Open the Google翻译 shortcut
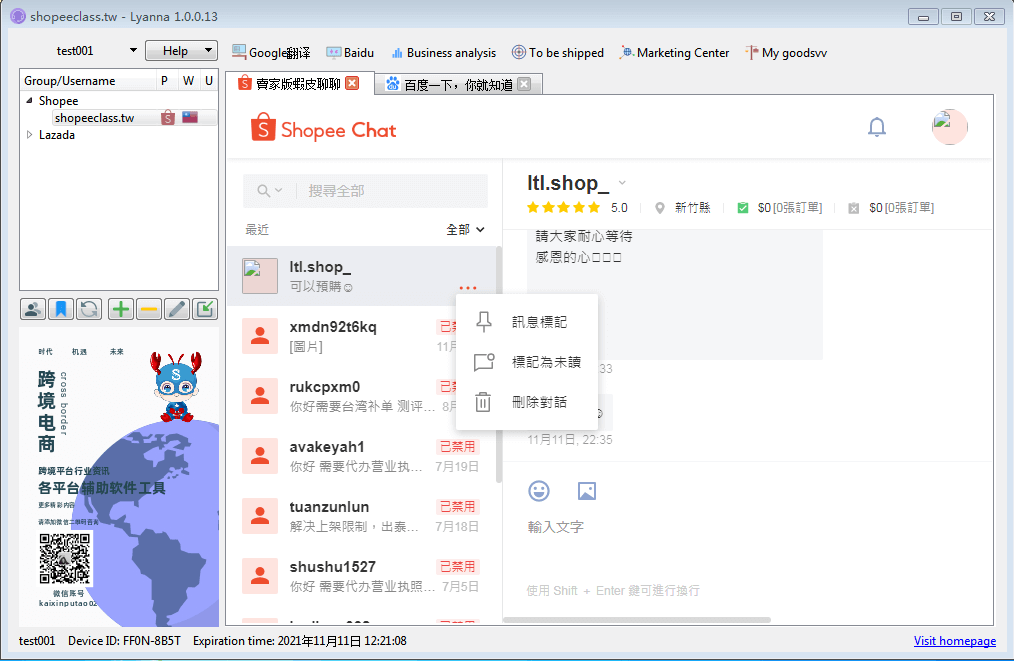Viewport: 1014px width, 661px height. (x=271, y=52)
